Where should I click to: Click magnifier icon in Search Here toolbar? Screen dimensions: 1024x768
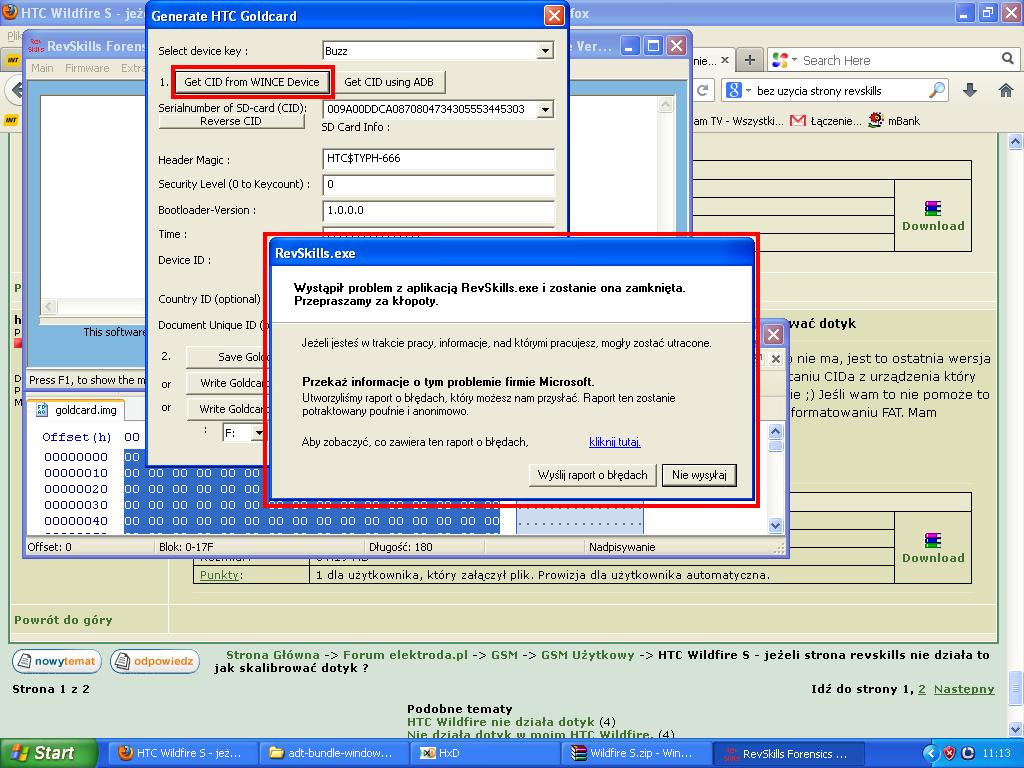tap(1008, 59)
